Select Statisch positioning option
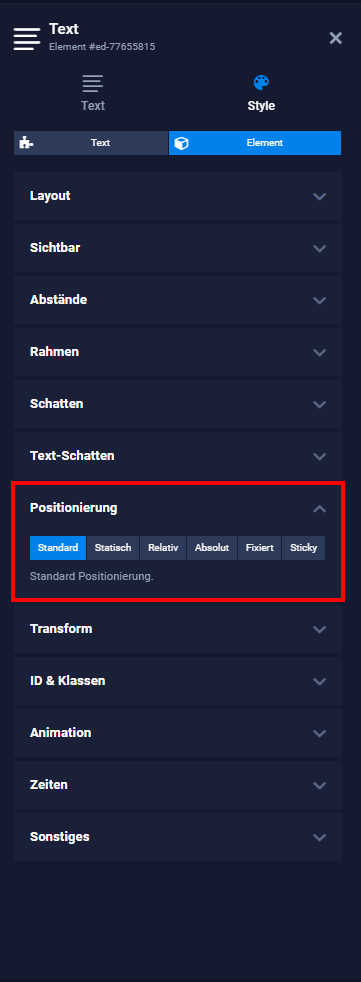 [x=113, y=548]
